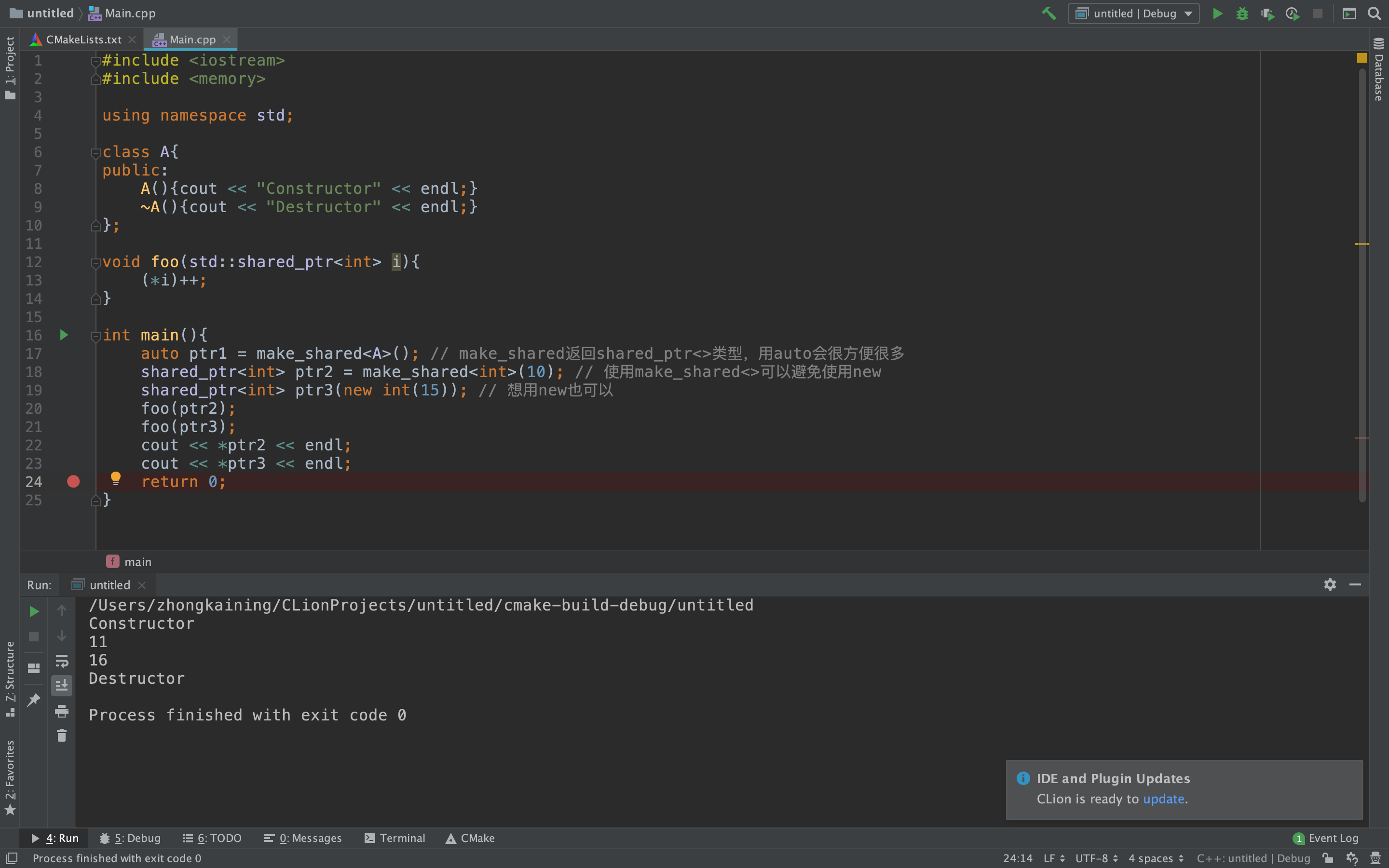Click the Profile run icon in the toolbar
The height and width of the screenshot is (868, 1389).
point(1293,13)
